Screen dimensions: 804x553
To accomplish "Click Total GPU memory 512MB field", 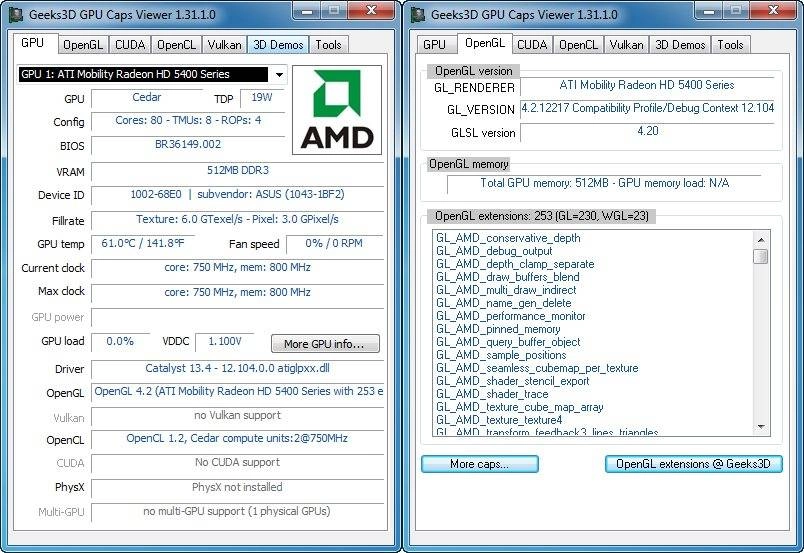I will coord(604,184).
